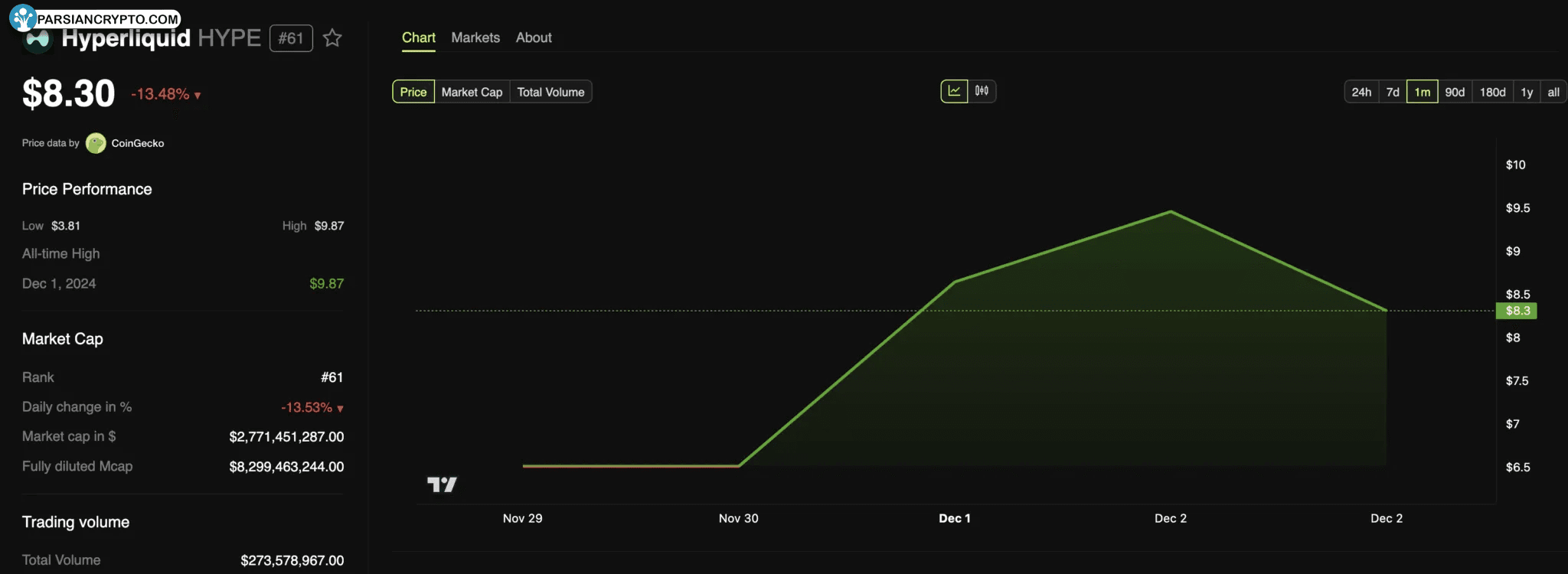Image resolution: width=1568 pixels, height=574 pixels.
Task: Switch to candlestick chart view icon
Action: (982, 91)
